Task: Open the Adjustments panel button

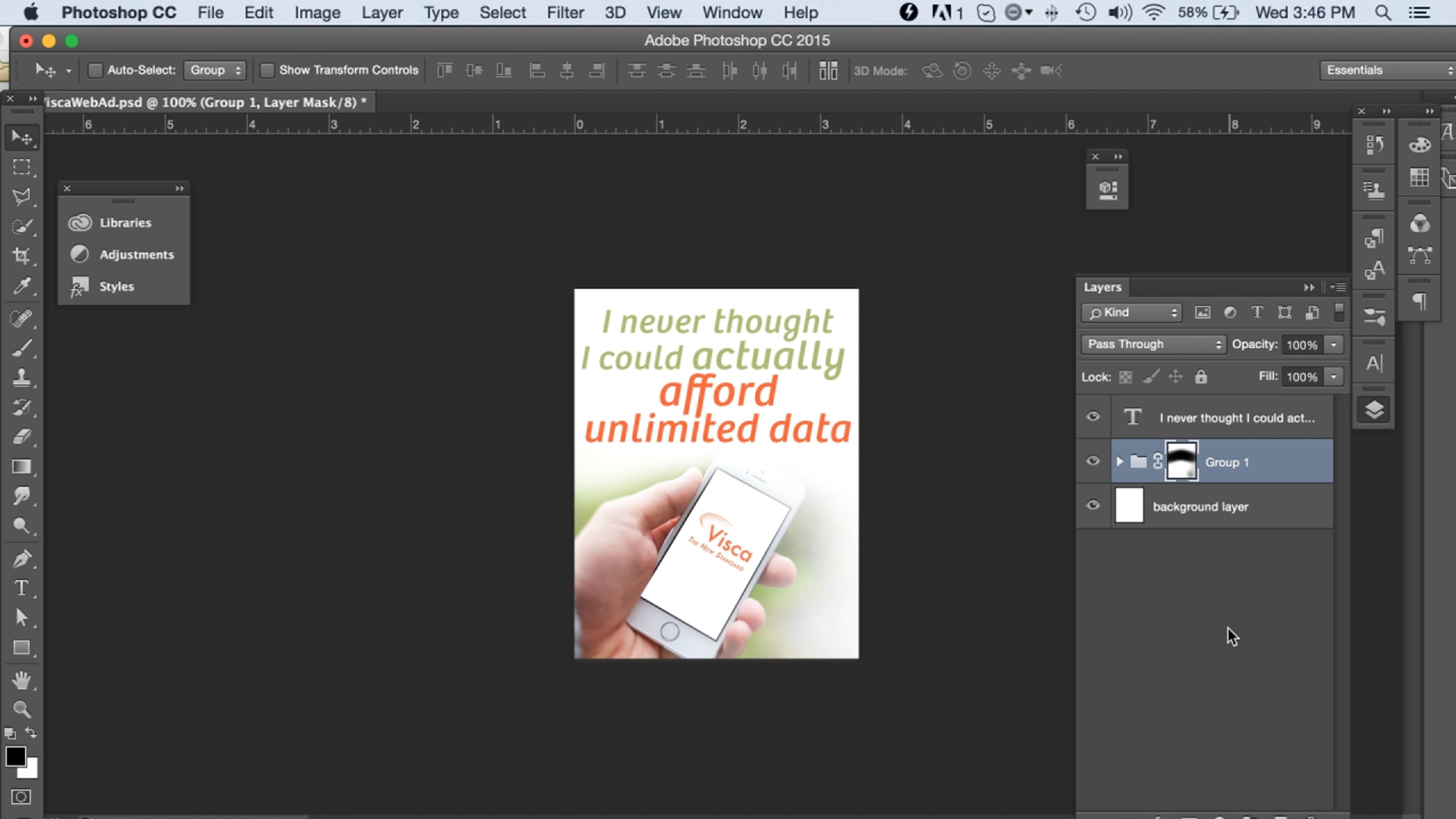Action: [x=124, y=255]
